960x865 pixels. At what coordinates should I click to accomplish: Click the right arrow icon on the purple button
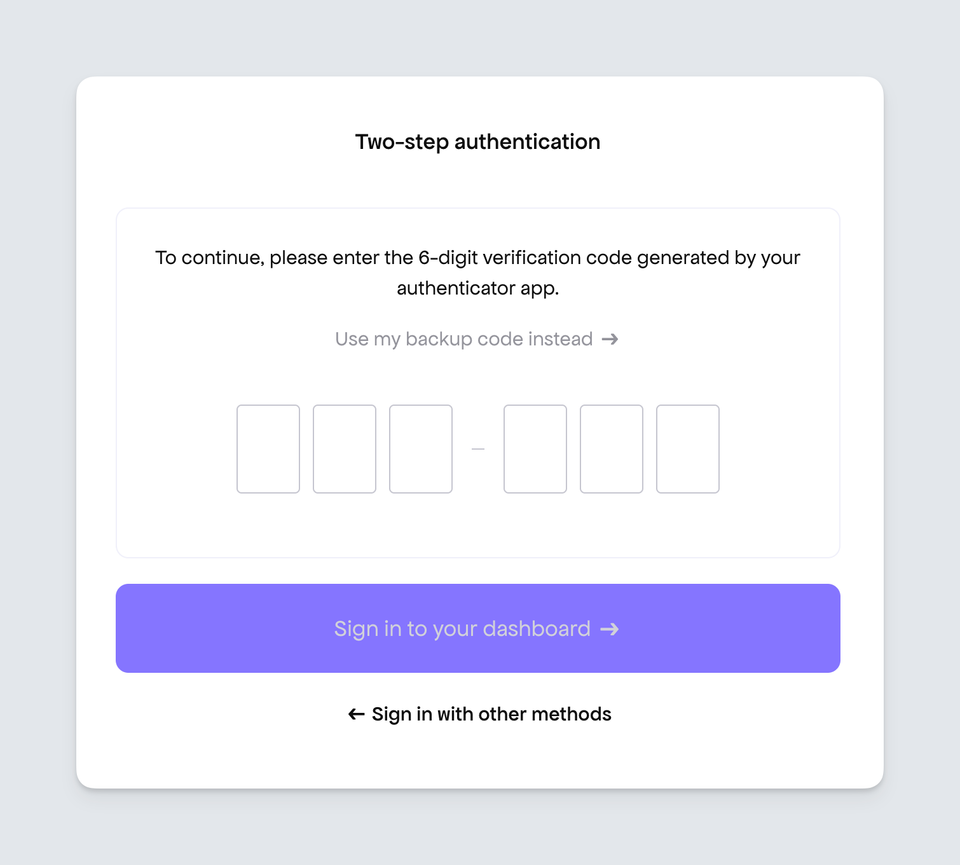click(x=609, y=629)
